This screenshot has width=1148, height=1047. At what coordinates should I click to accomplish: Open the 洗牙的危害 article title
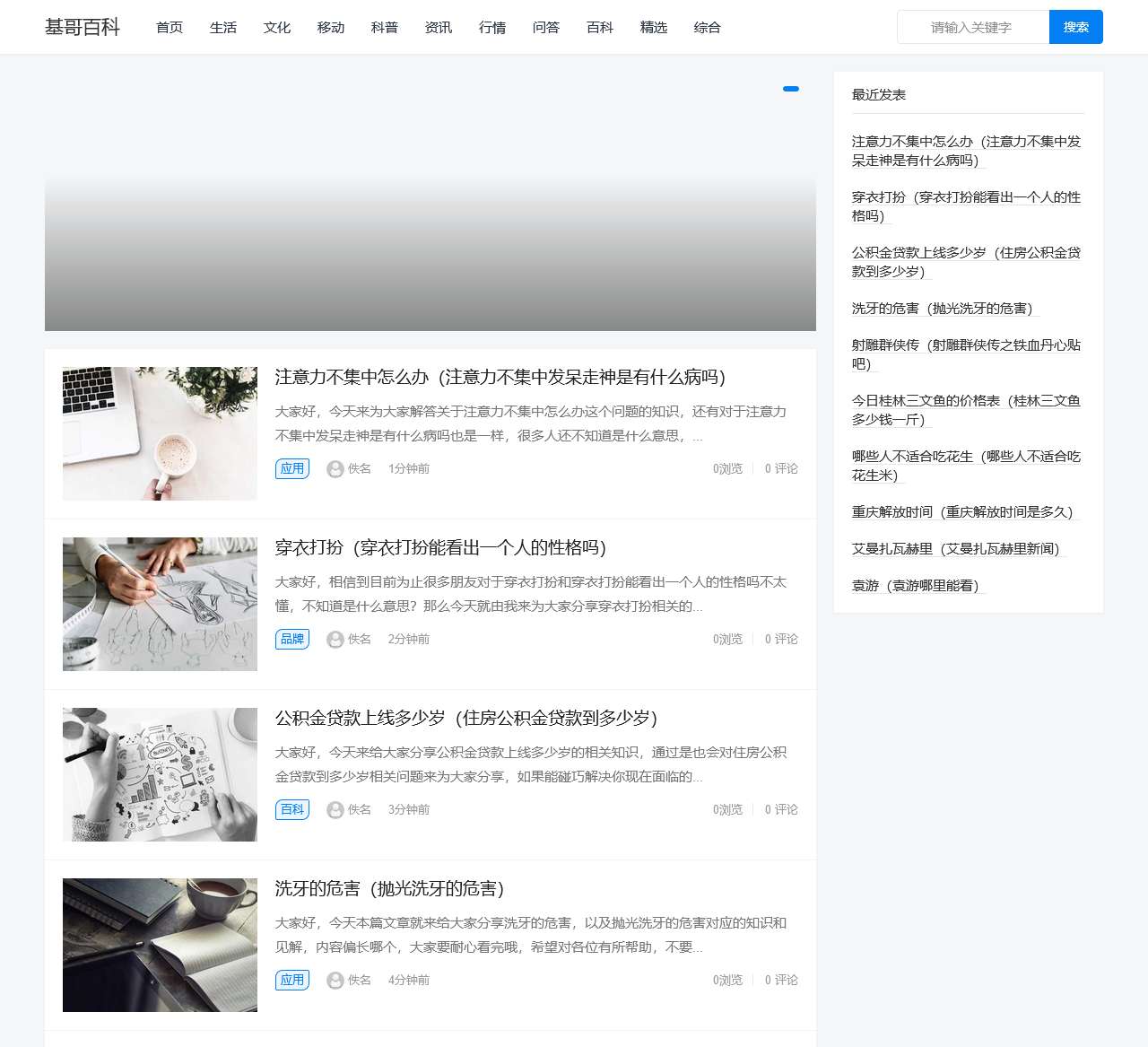tap(389, 888)
